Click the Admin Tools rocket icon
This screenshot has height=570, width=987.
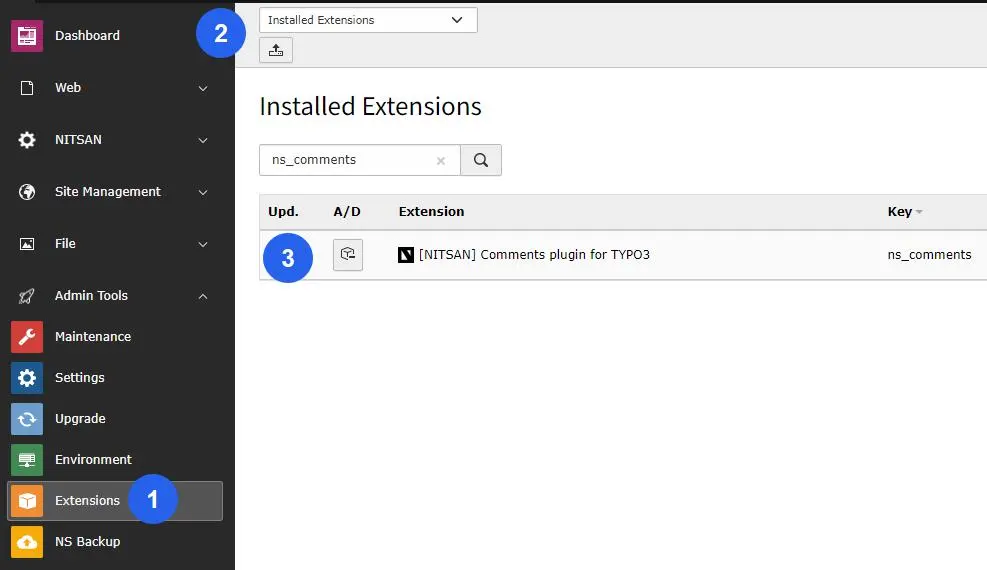[27, 296]
